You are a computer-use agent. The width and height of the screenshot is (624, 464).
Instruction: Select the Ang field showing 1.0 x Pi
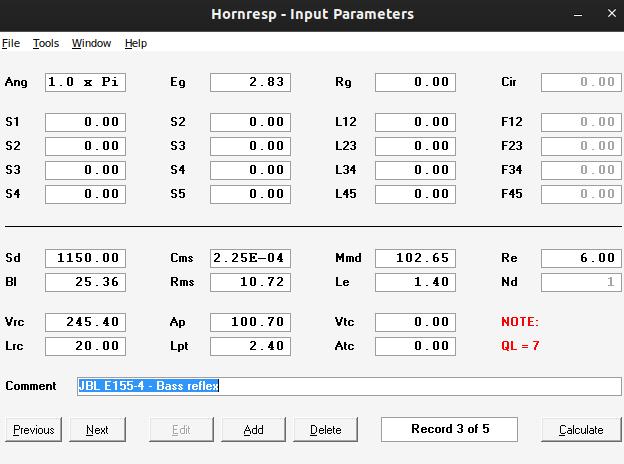point(86,82)
